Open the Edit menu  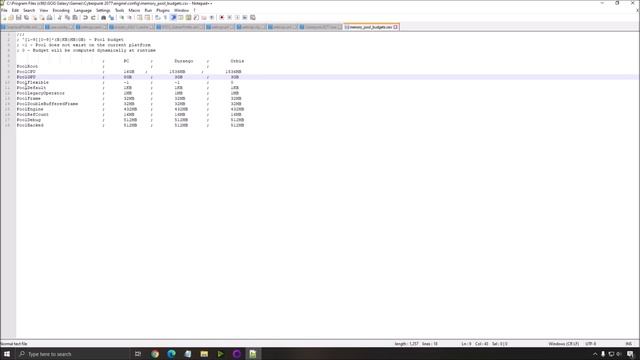pos(15,10)
